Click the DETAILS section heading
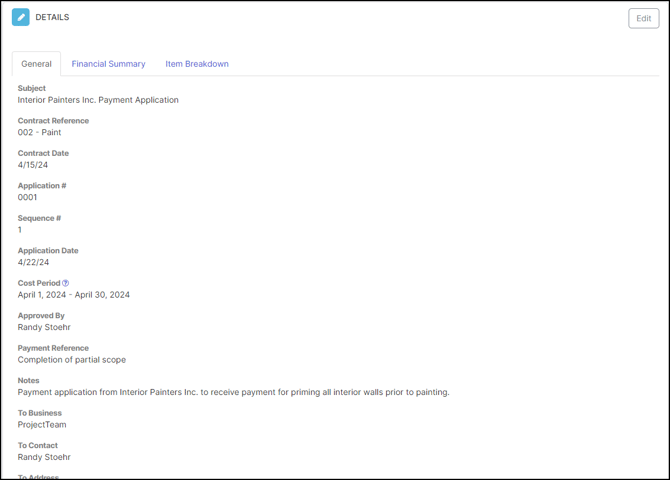 [x=52, y=18]
